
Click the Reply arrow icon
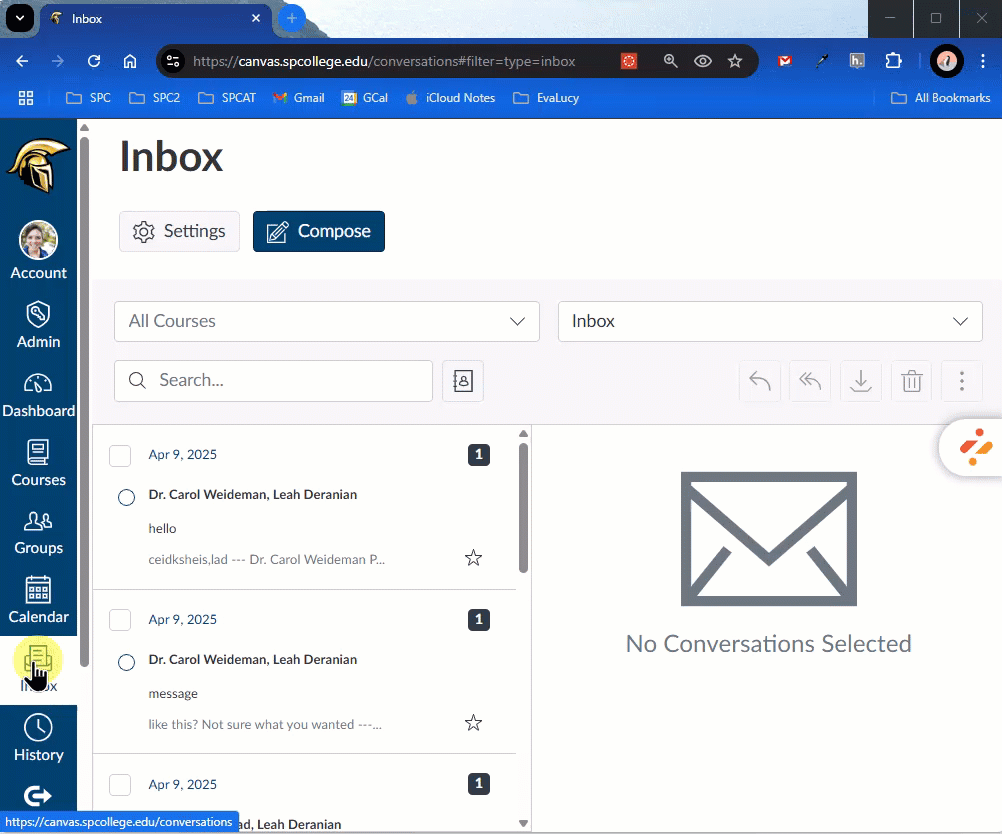pyautogui.click(x=760, y=381)
